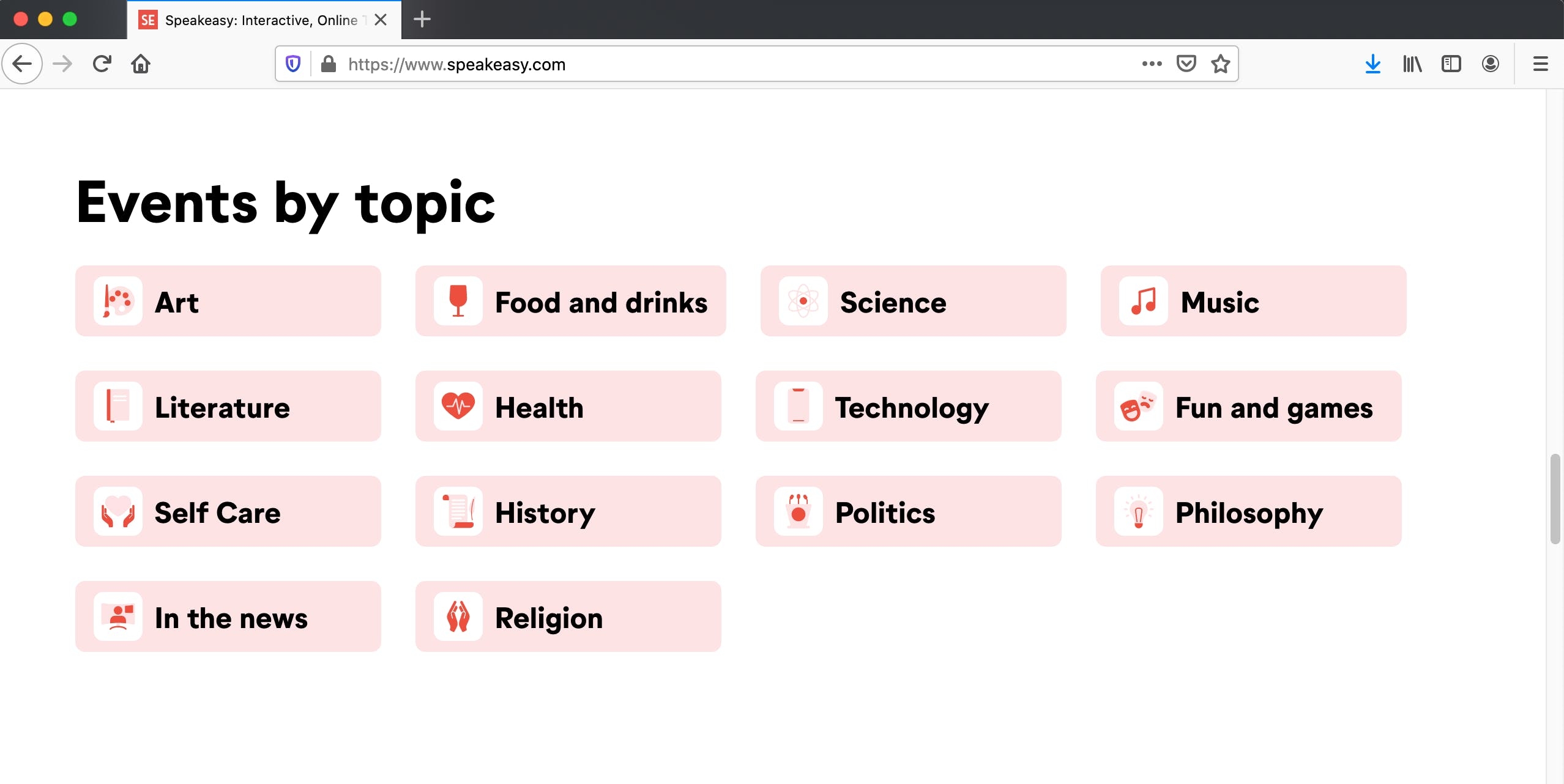Toggle the sidebar view icon
The width and height of the screenshot is (1564, 784).
pyautogui.click(x=1451, y=64)
